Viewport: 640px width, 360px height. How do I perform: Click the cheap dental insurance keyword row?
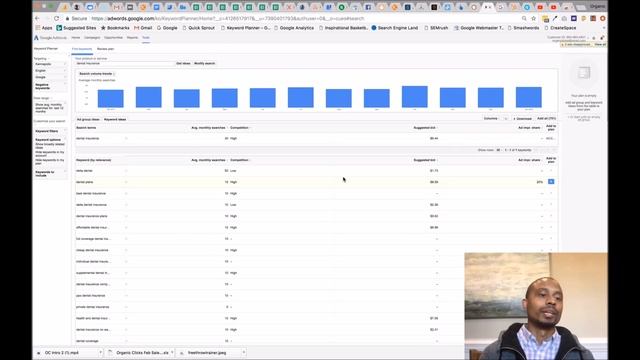[316, 250]
